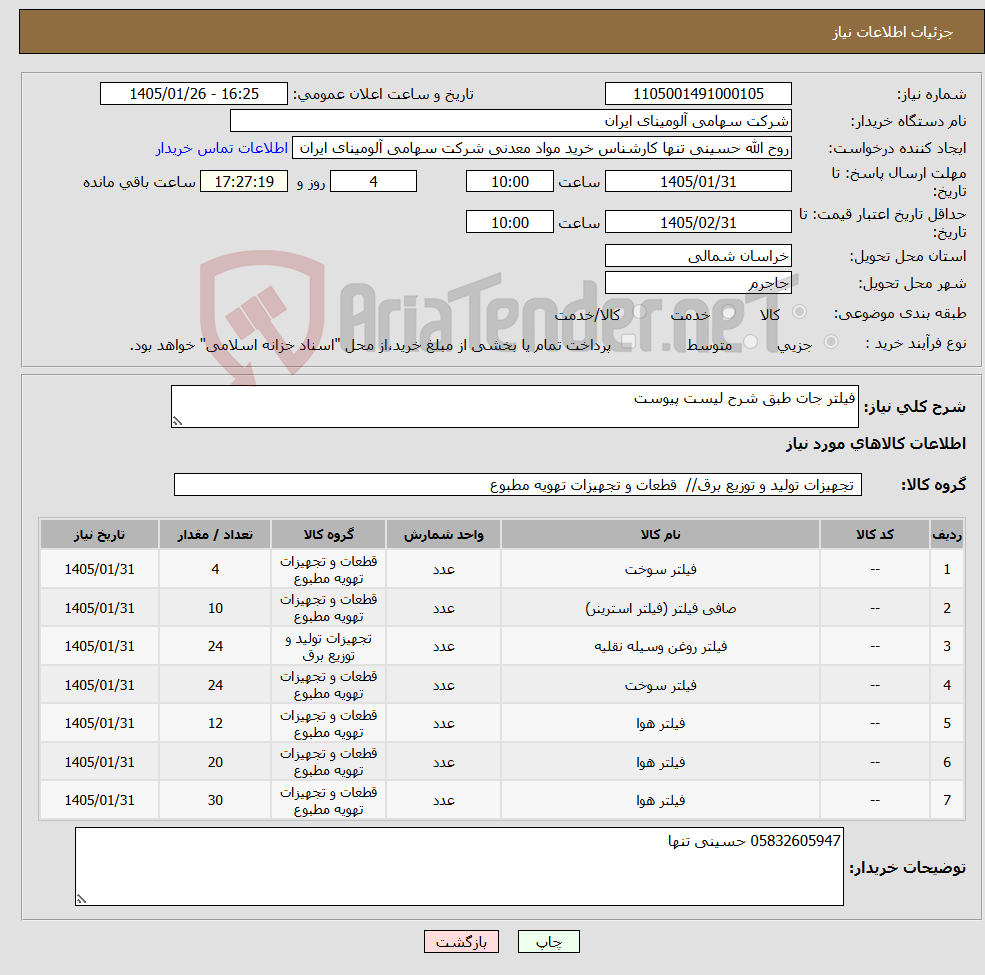
Task: Click تجهیزات تولید و توزیع برق group cell in row 3
Action: click(x=329, y=646)
